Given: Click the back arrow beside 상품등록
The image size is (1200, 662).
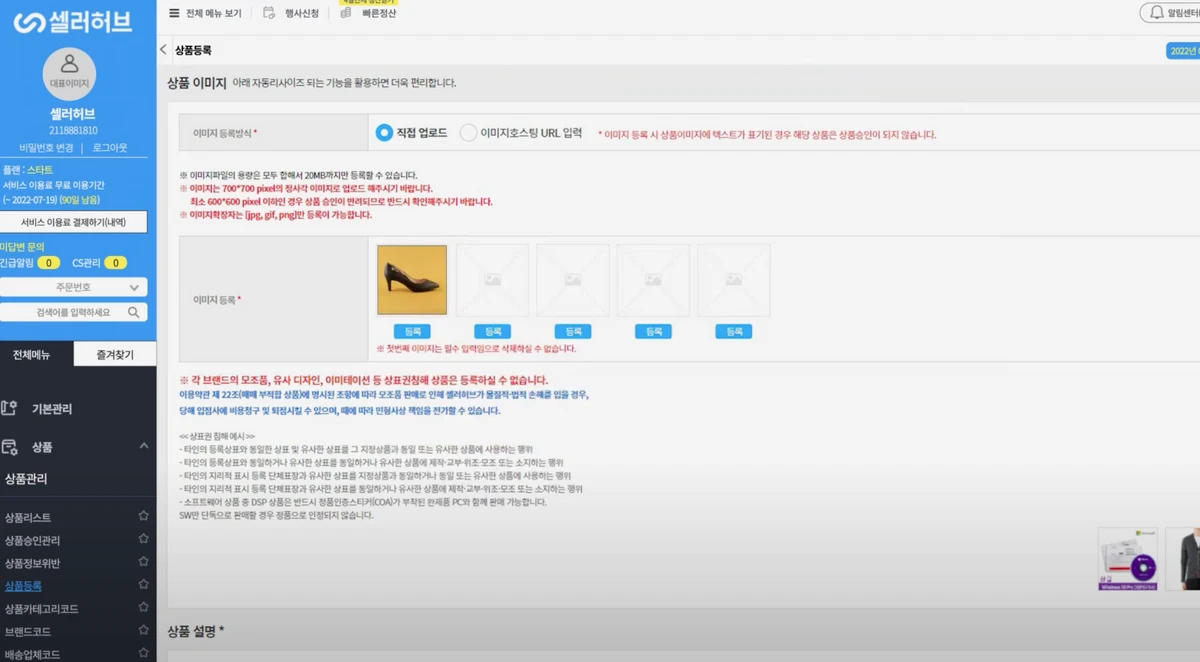Looking at the screenshot, I should (x=163, y=50).
